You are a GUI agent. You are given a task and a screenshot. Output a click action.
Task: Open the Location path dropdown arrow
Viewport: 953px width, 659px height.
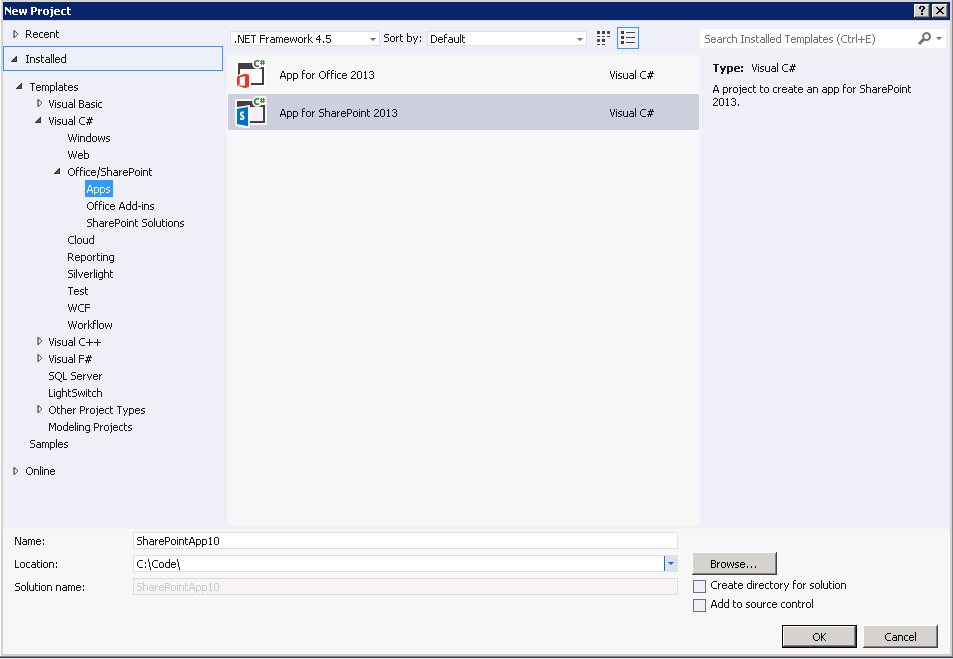pos(670,564)
